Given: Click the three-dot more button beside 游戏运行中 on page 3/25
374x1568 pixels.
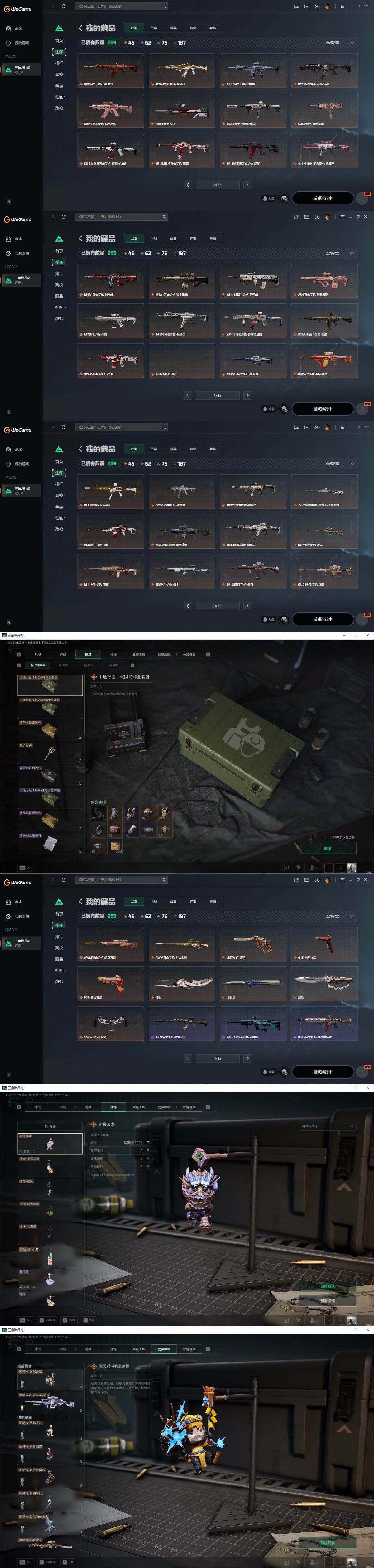Looking at the screenshot, I should [x=362, y=619].
